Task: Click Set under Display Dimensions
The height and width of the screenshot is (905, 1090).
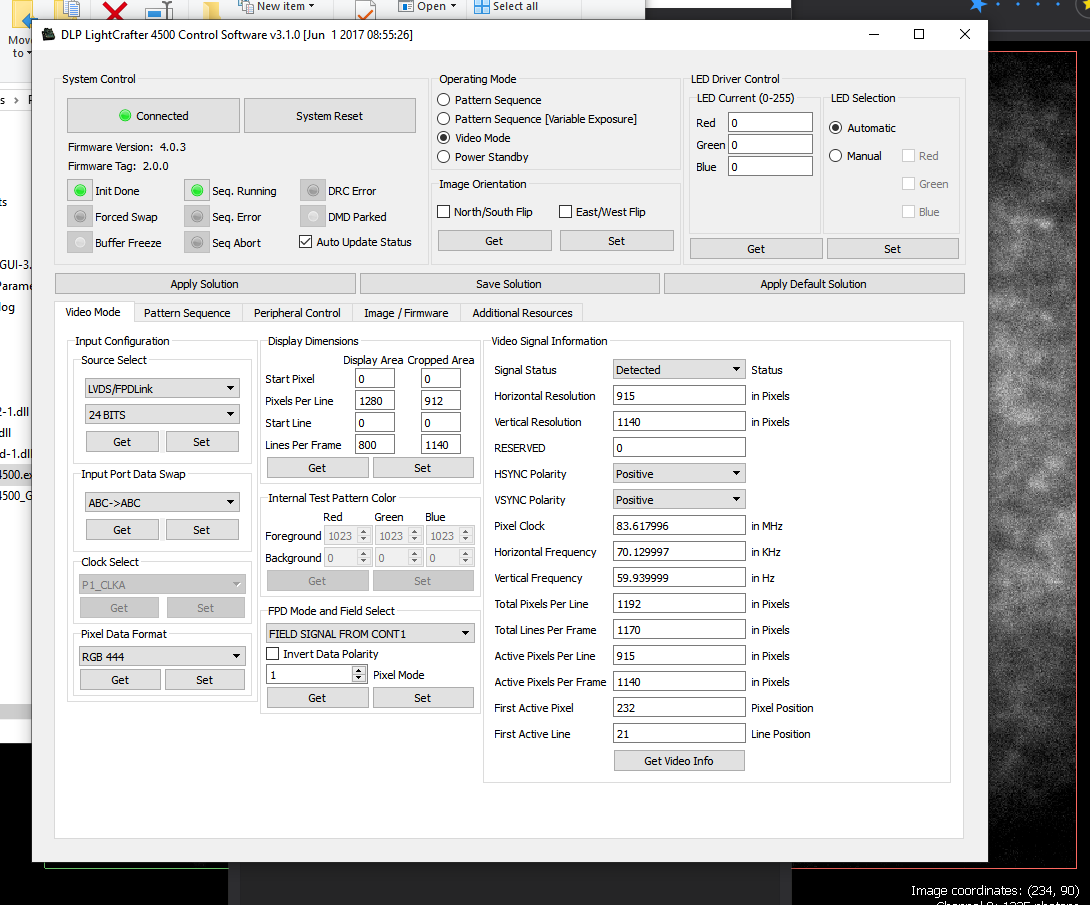Action: (423, 468)
